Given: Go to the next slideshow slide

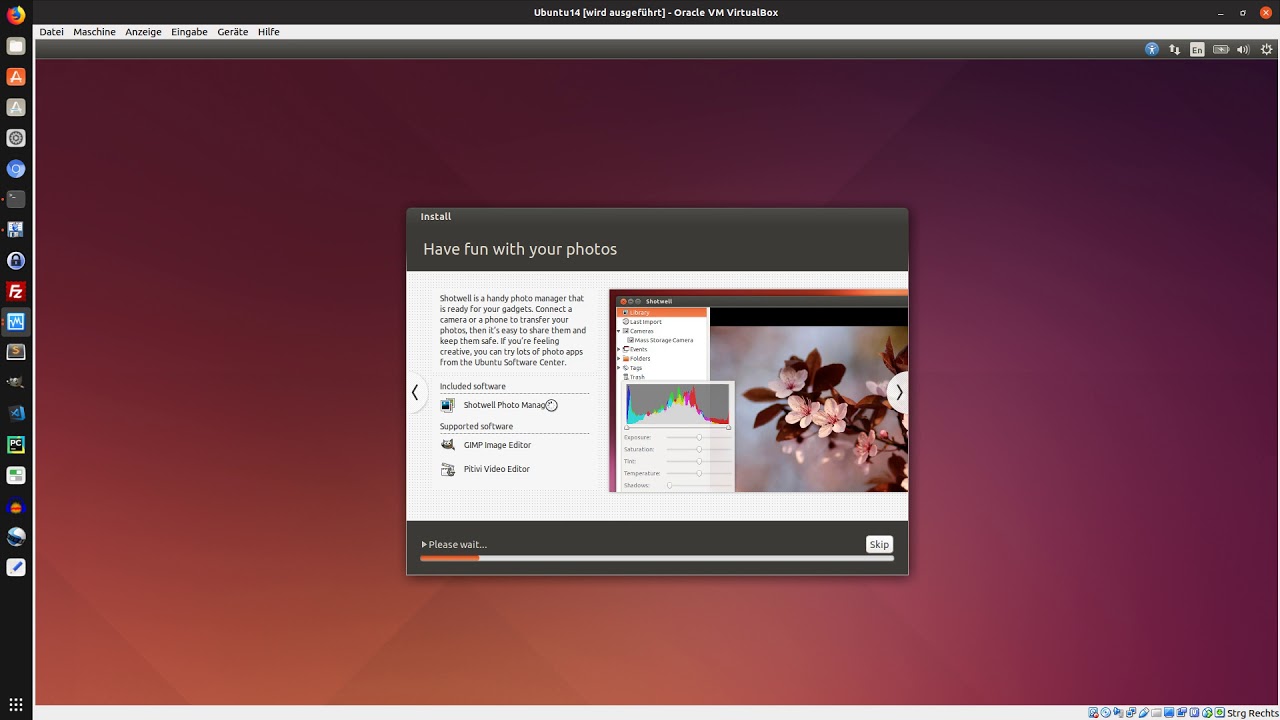Looking at the screenshot, I should pyautogui.click(x=899, y=392).
